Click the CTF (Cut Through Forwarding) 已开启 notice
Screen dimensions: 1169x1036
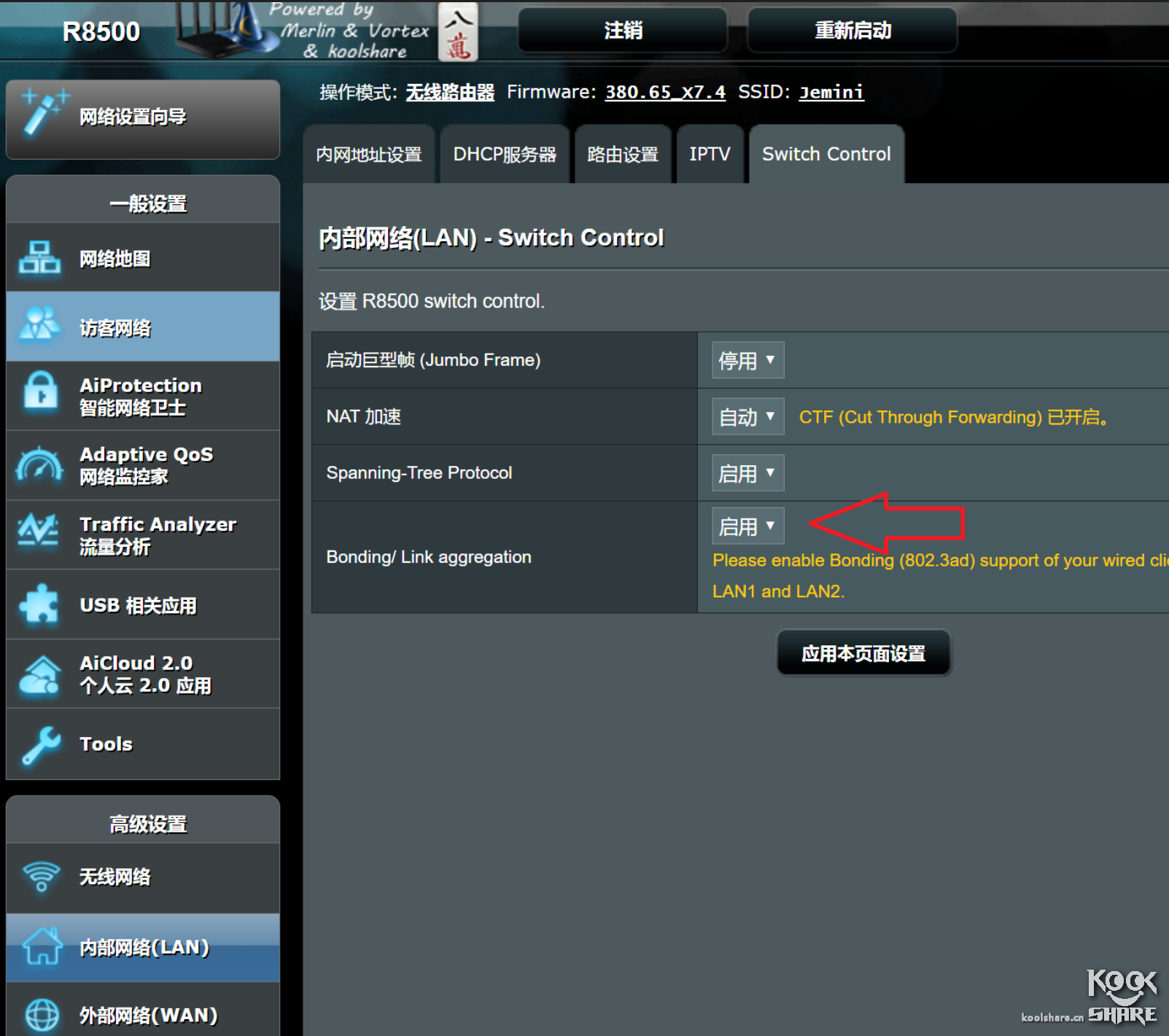point(954,417)
